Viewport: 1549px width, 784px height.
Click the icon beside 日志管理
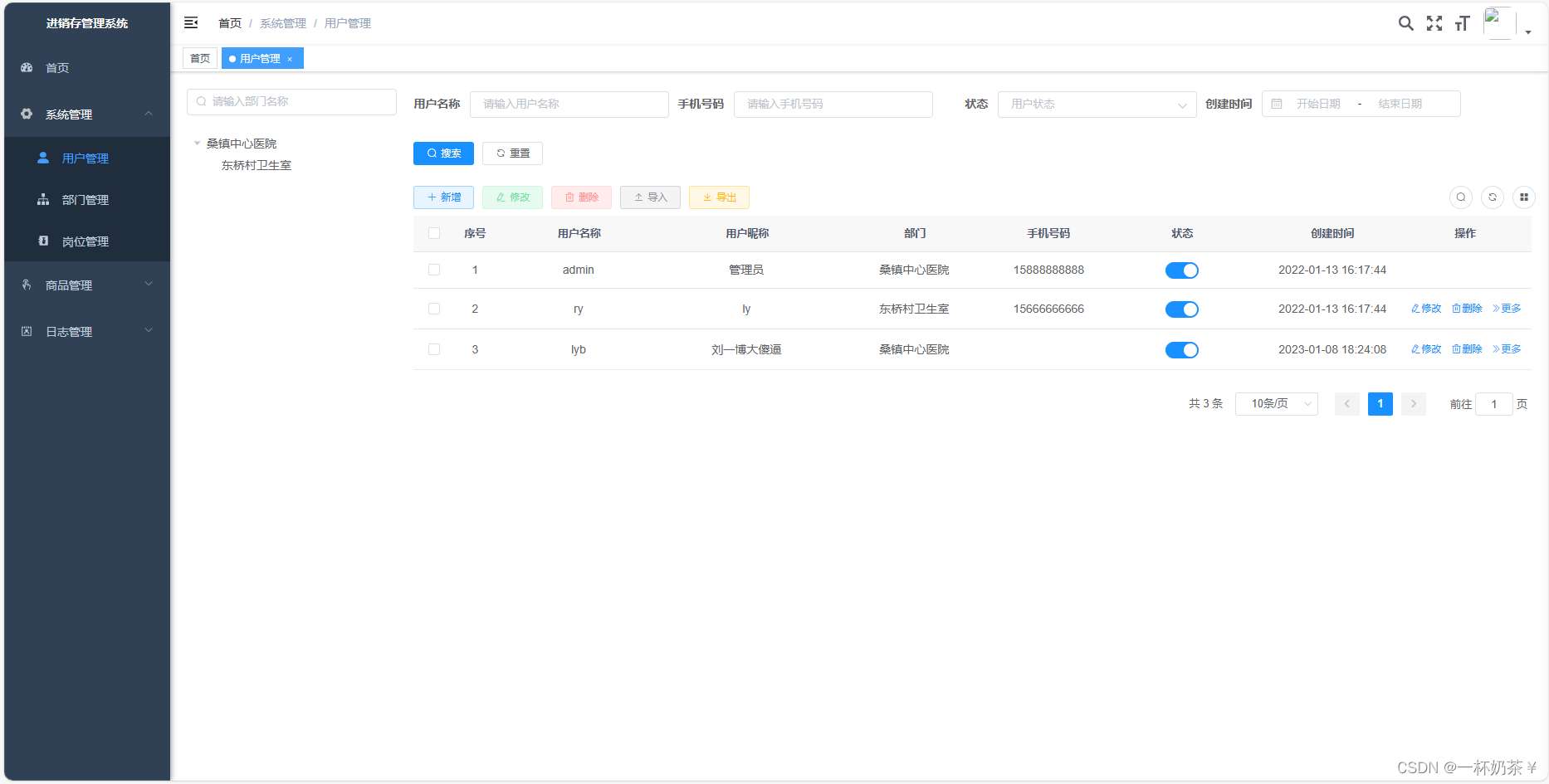click(x=27, y=331)
